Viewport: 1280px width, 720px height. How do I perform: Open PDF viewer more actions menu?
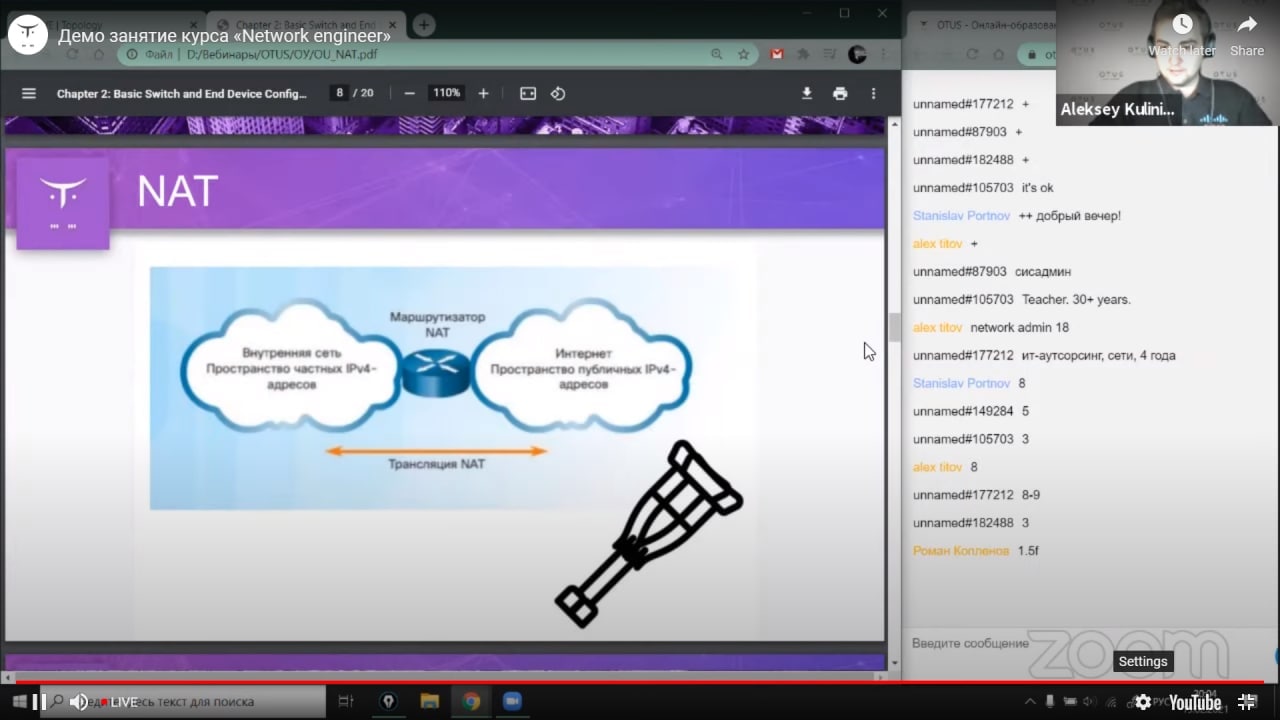pyautogui.click(x=873, y=93)
